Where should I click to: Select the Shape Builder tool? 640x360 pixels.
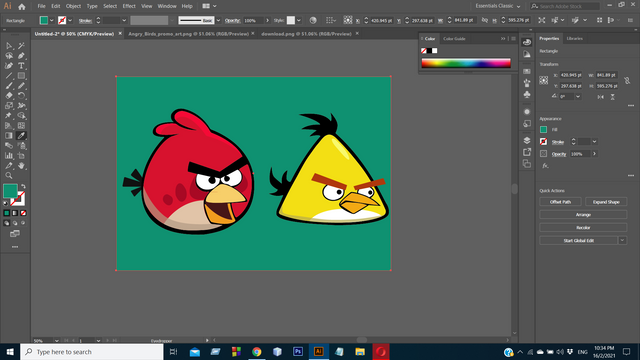point(21,116)
